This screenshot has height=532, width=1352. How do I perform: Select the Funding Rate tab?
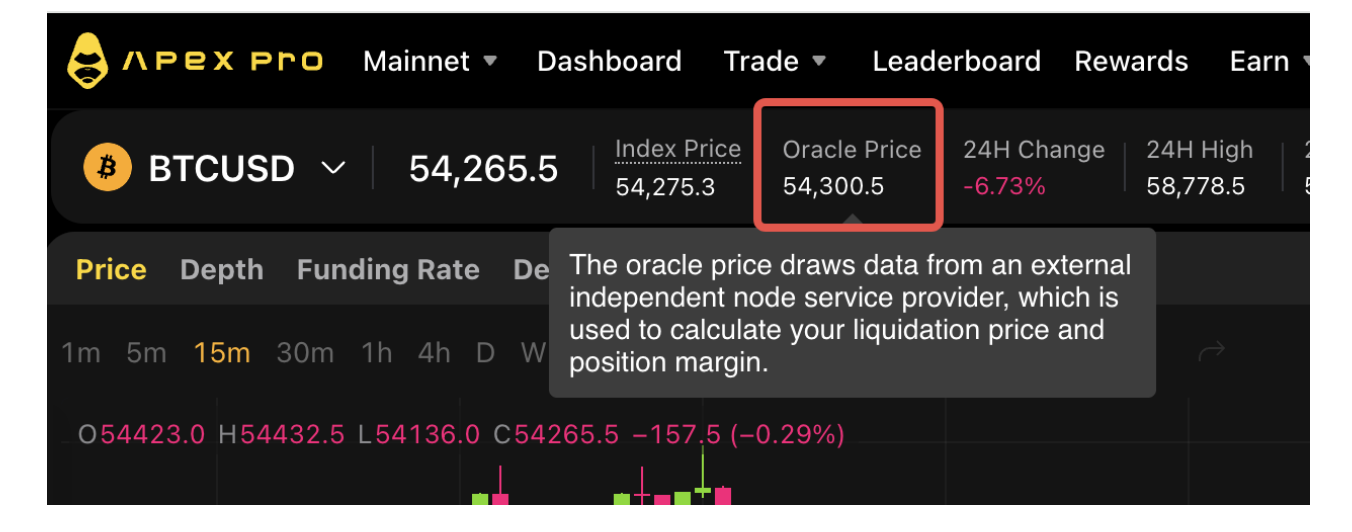[388, 270]
